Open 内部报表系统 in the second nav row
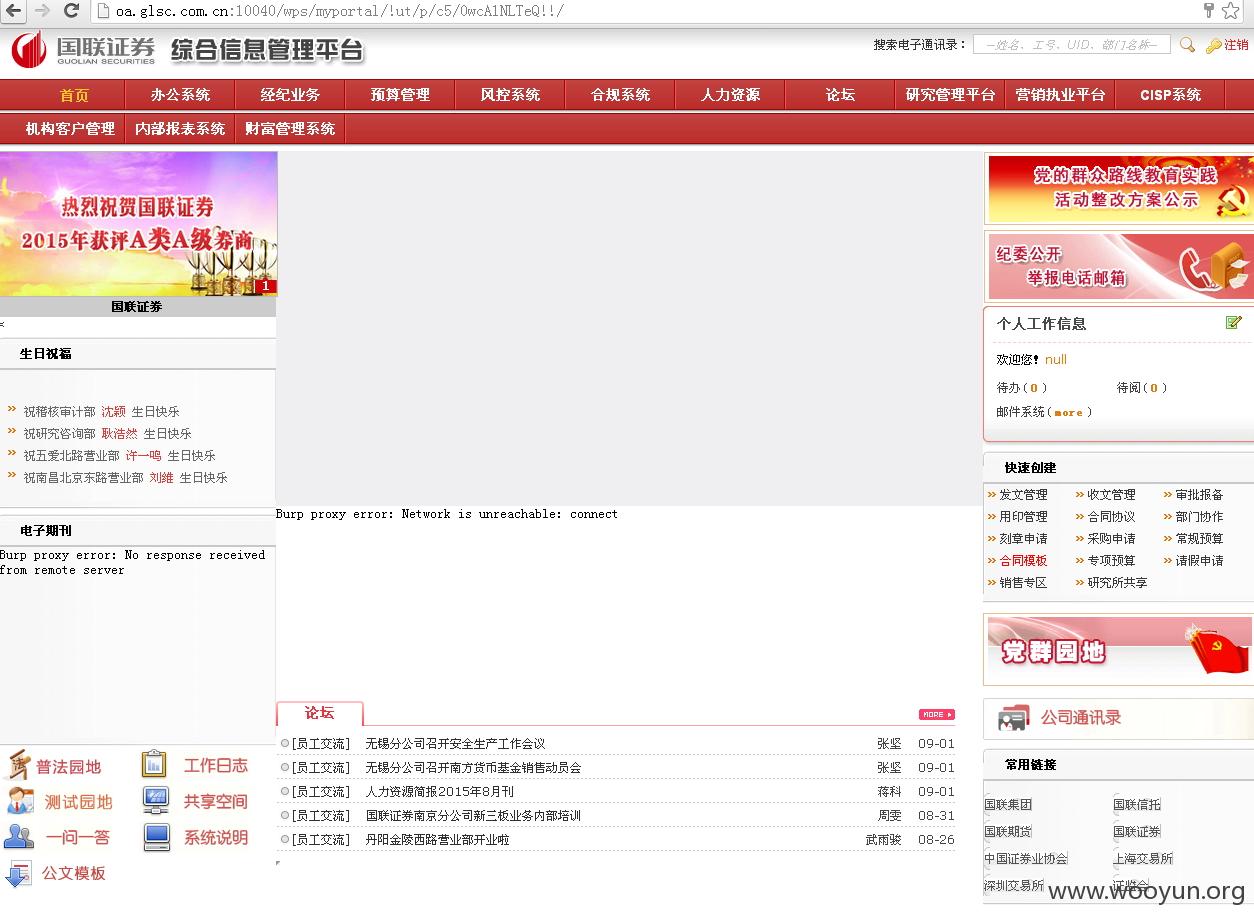 tap(180, 129)
